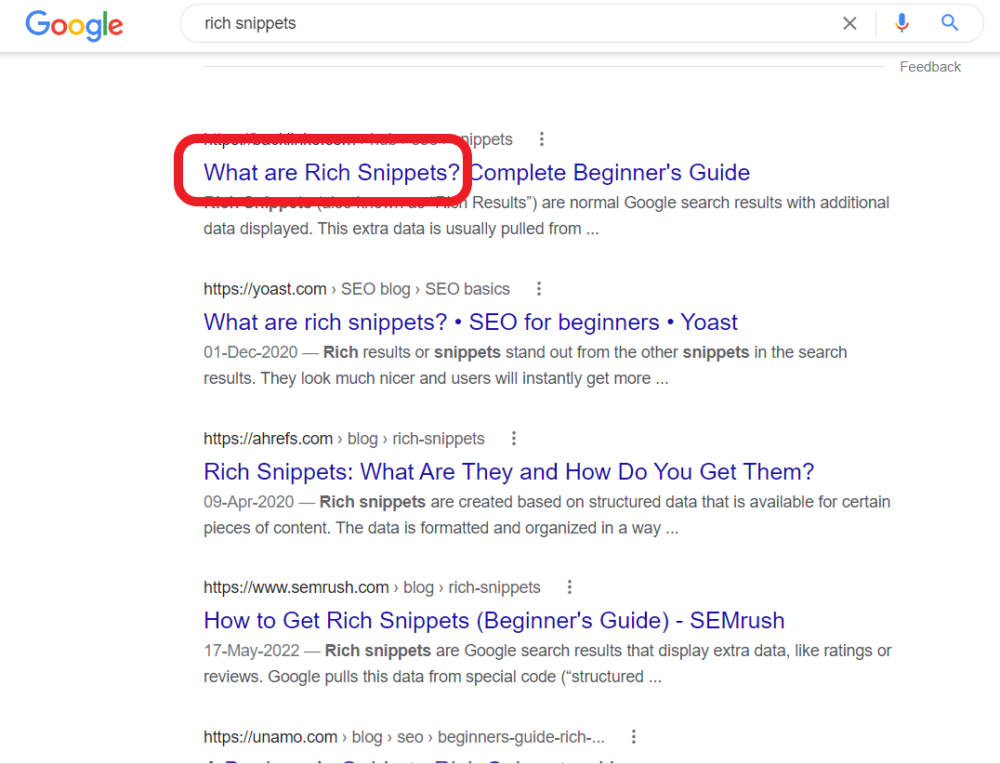The height and width of the screenshot is (764, 1000).
Task: Open result options for the SEMrush entry
Action: coord(569,587)
